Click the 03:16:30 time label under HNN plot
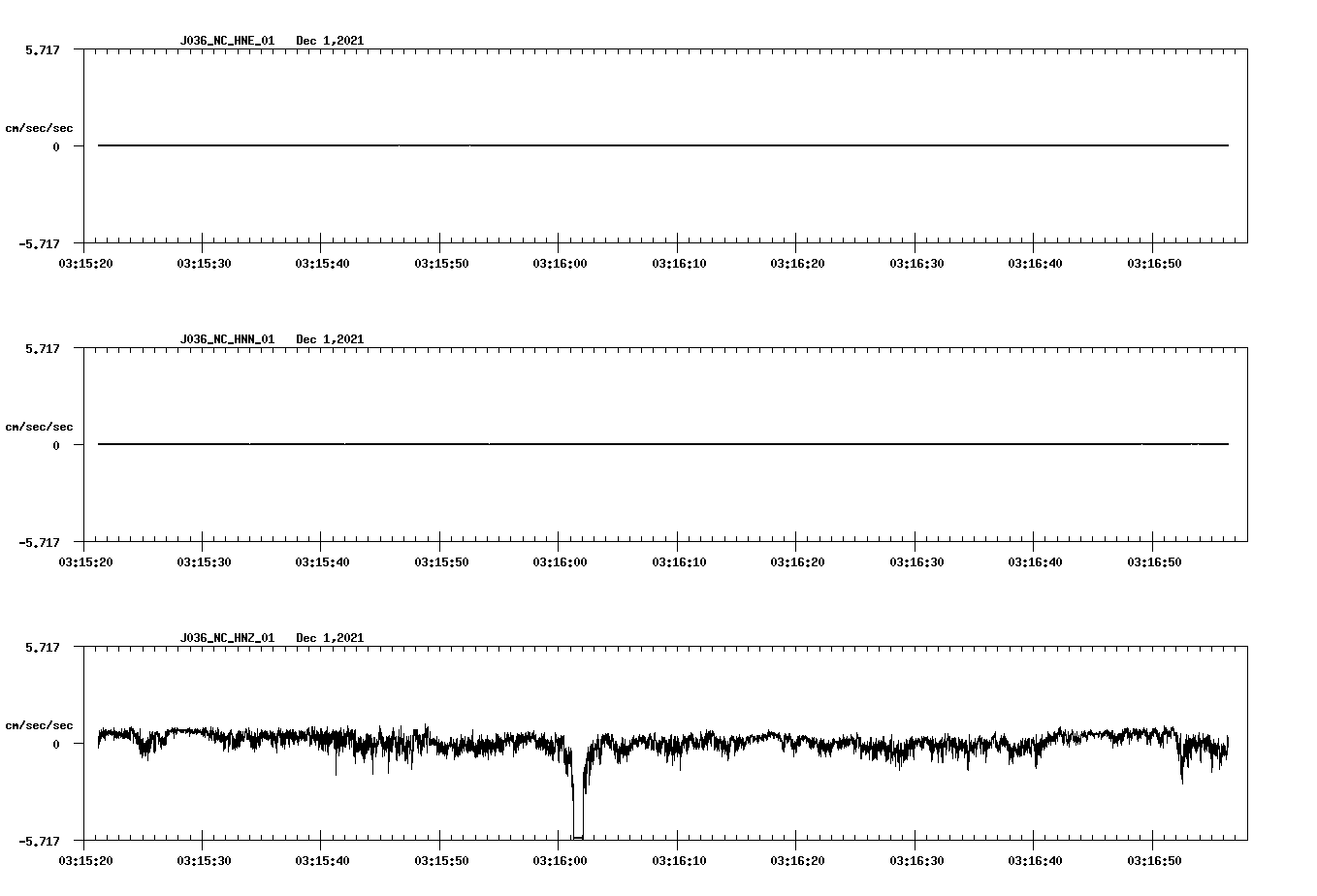The height and width of the screenshot is (896, 1317). coord(916,562)
